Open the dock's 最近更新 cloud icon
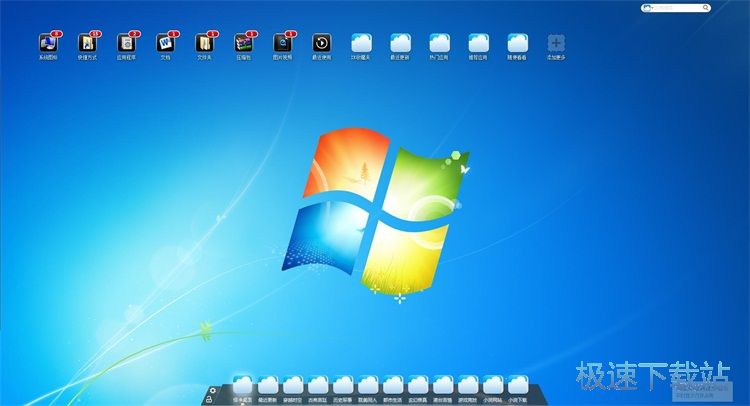 (x=268, y=386)
